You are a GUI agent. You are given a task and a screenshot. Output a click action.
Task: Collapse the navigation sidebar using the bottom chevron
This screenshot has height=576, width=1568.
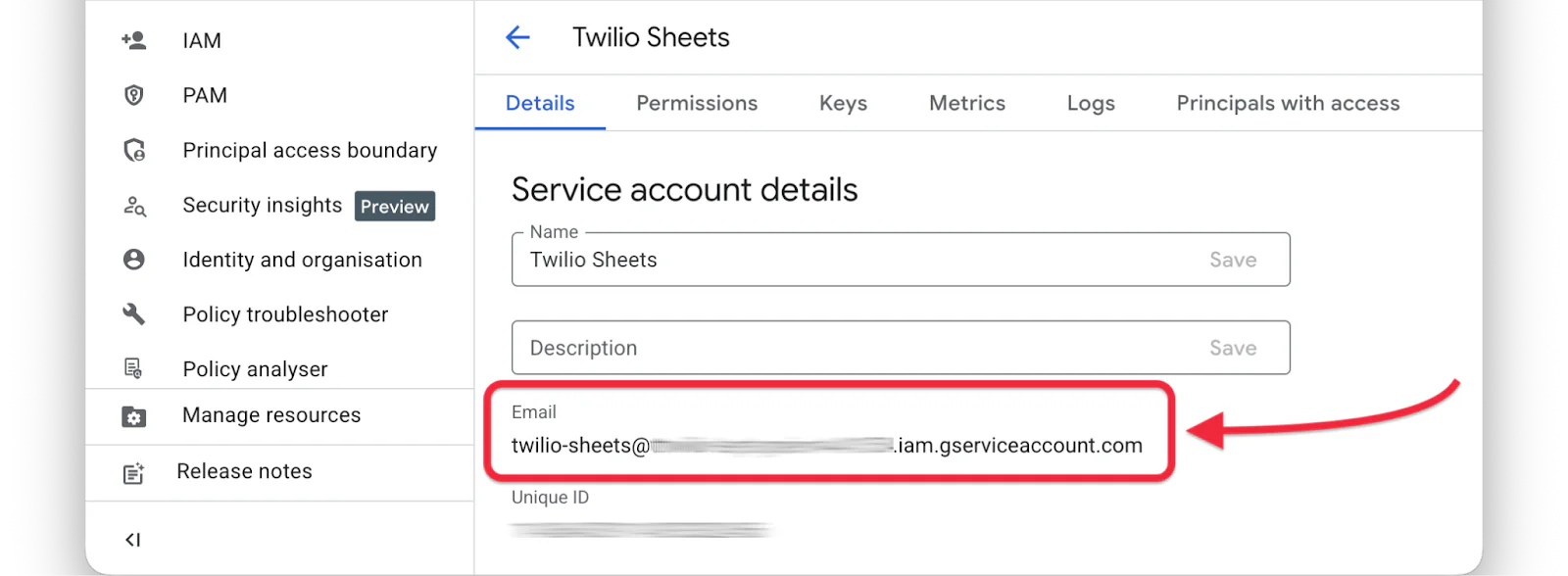[x=132, y=538]
